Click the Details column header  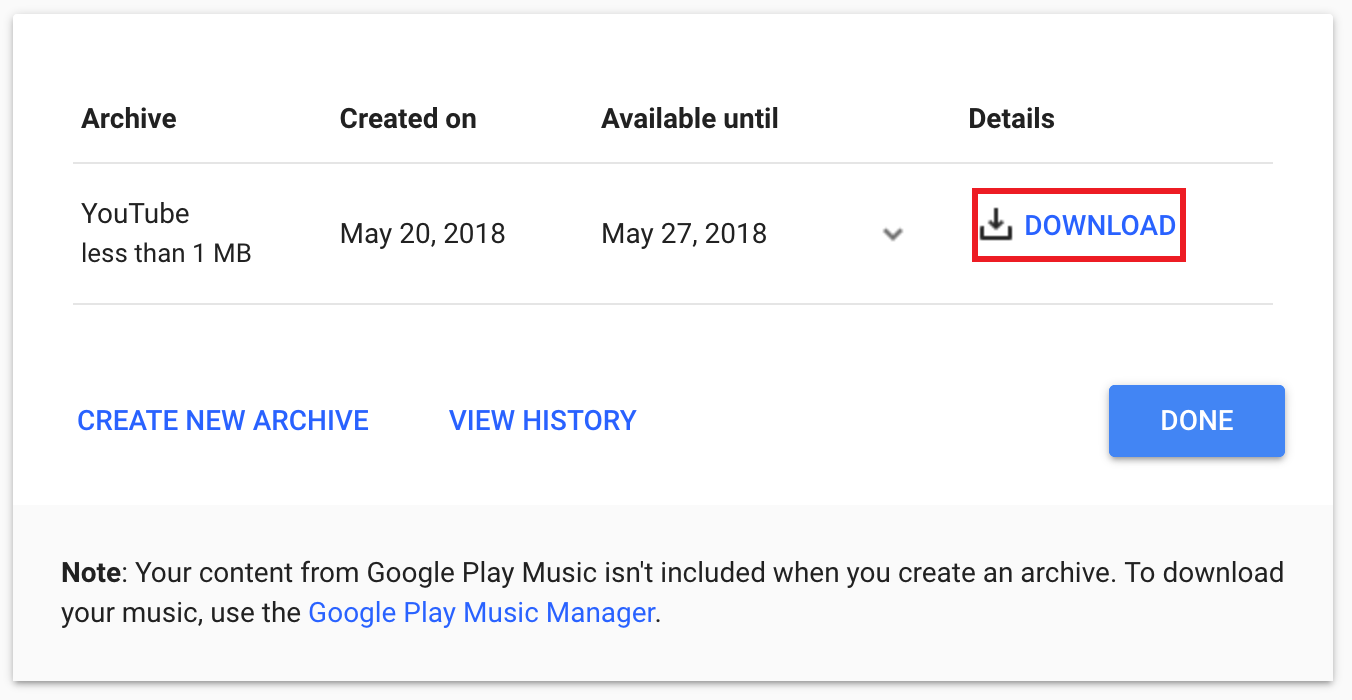pos(1011,118)
